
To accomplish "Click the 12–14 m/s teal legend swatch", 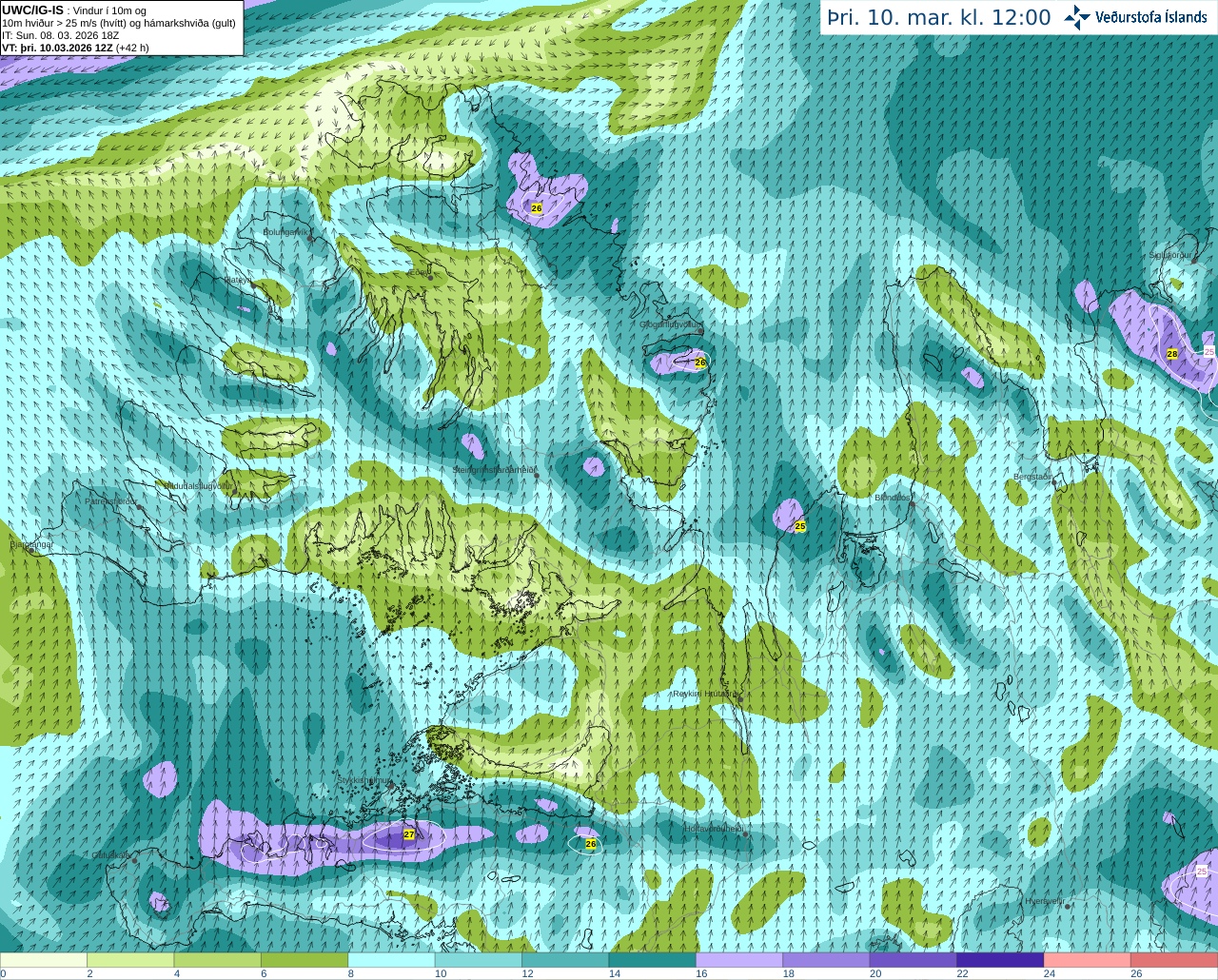I will 565,960.
